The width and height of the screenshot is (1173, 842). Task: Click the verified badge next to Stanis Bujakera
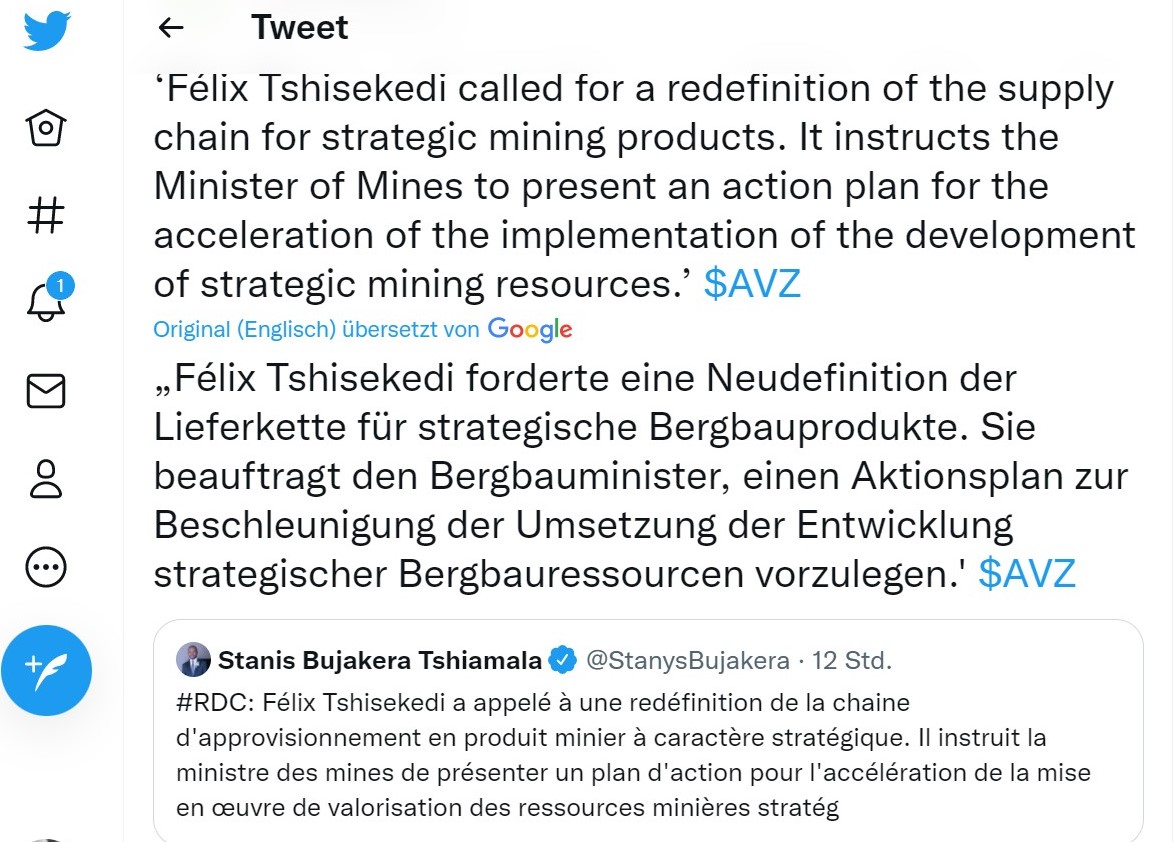561,658
